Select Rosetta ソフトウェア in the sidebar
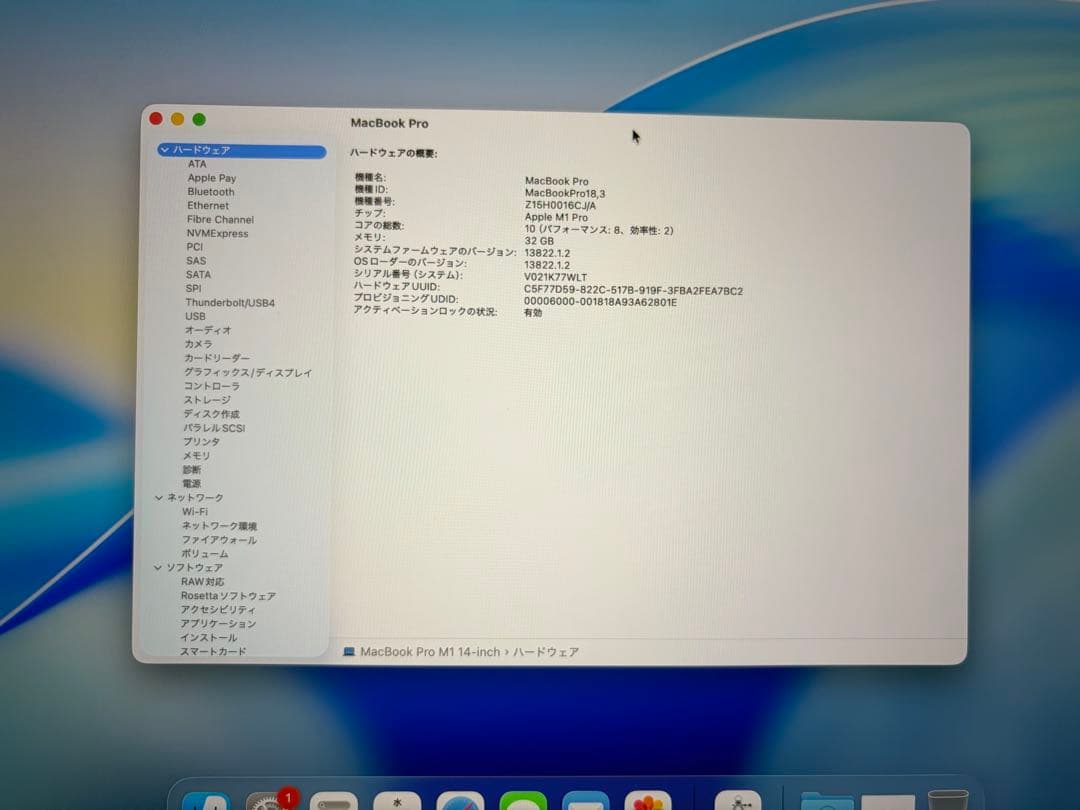 coord(229,596)
